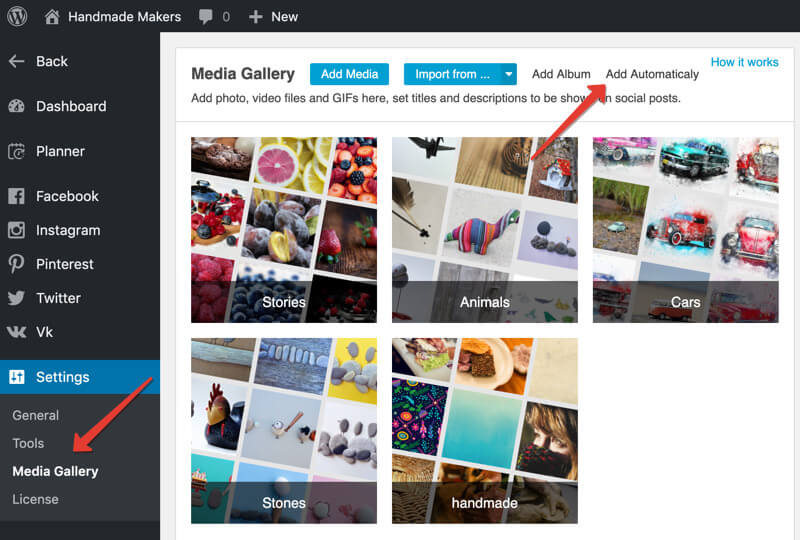Image resolution: width=800 pixels, height=540 pixels.
Task: Open the Animals album thumbnail
Action: click(x=485, y=230)
